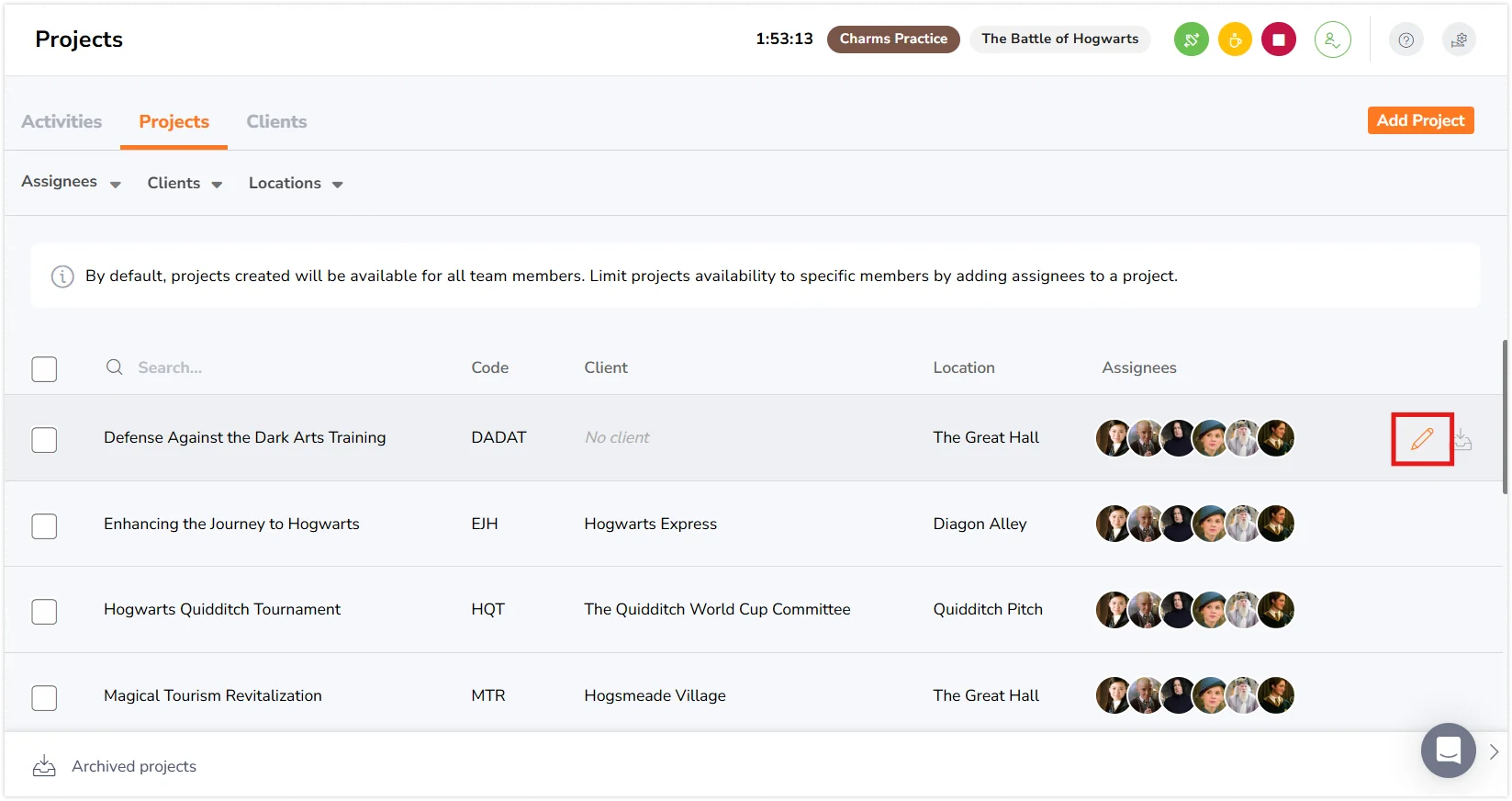Image resolution: width=1512 pixels, height=801 pixels.
Task: Stop the timer with the red stop button
Action: click(1279, 39)
